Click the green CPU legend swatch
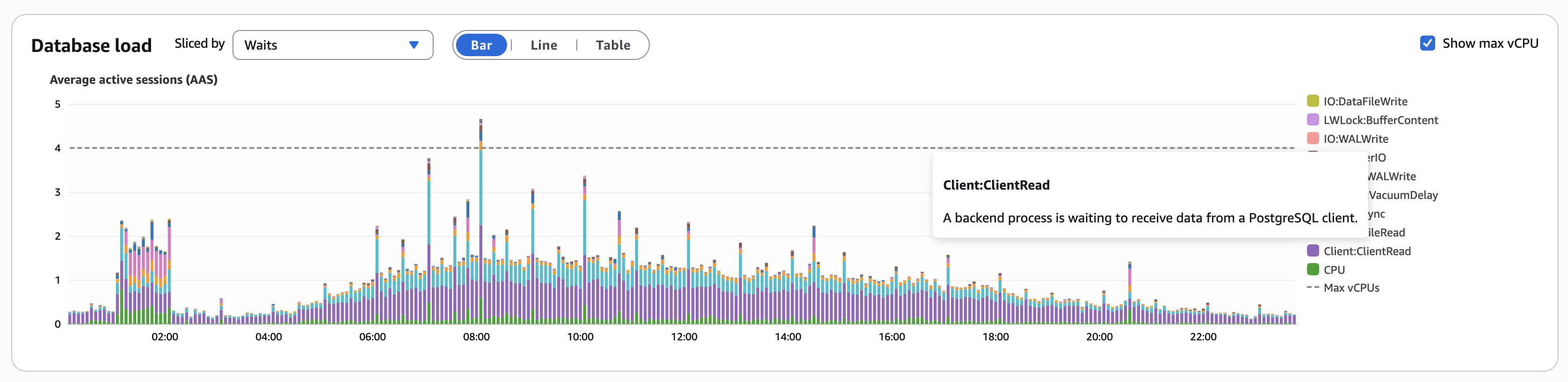The width and height of the screenshot is (1568, 382). pos(1312,269)
